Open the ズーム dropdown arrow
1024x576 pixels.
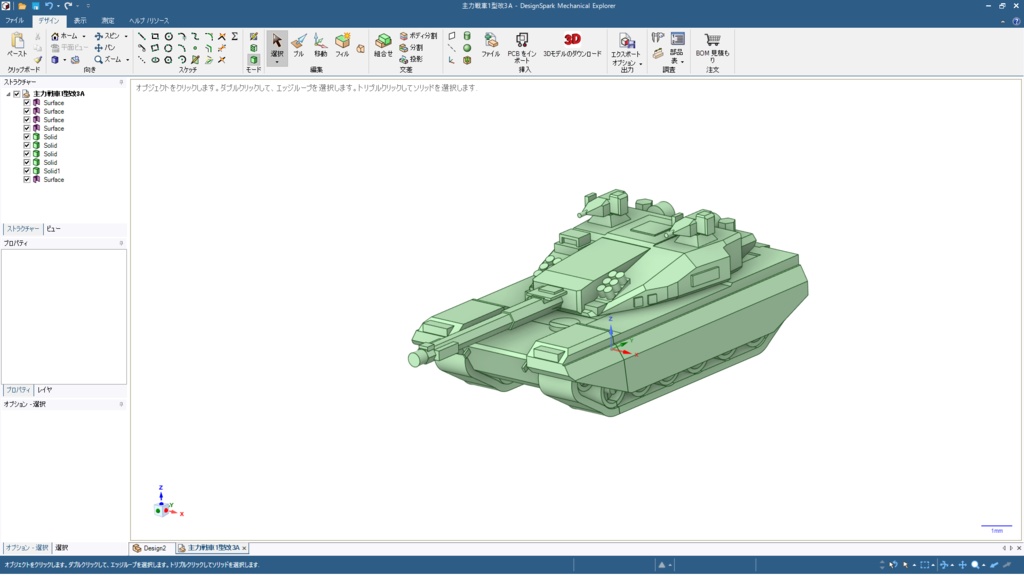coord(127,59)
